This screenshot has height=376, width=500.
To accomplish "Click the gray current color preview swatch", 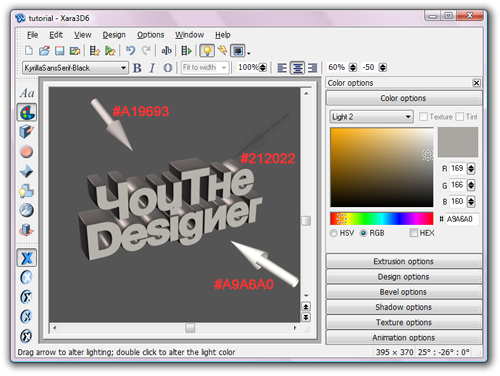I will click(458, 142).
